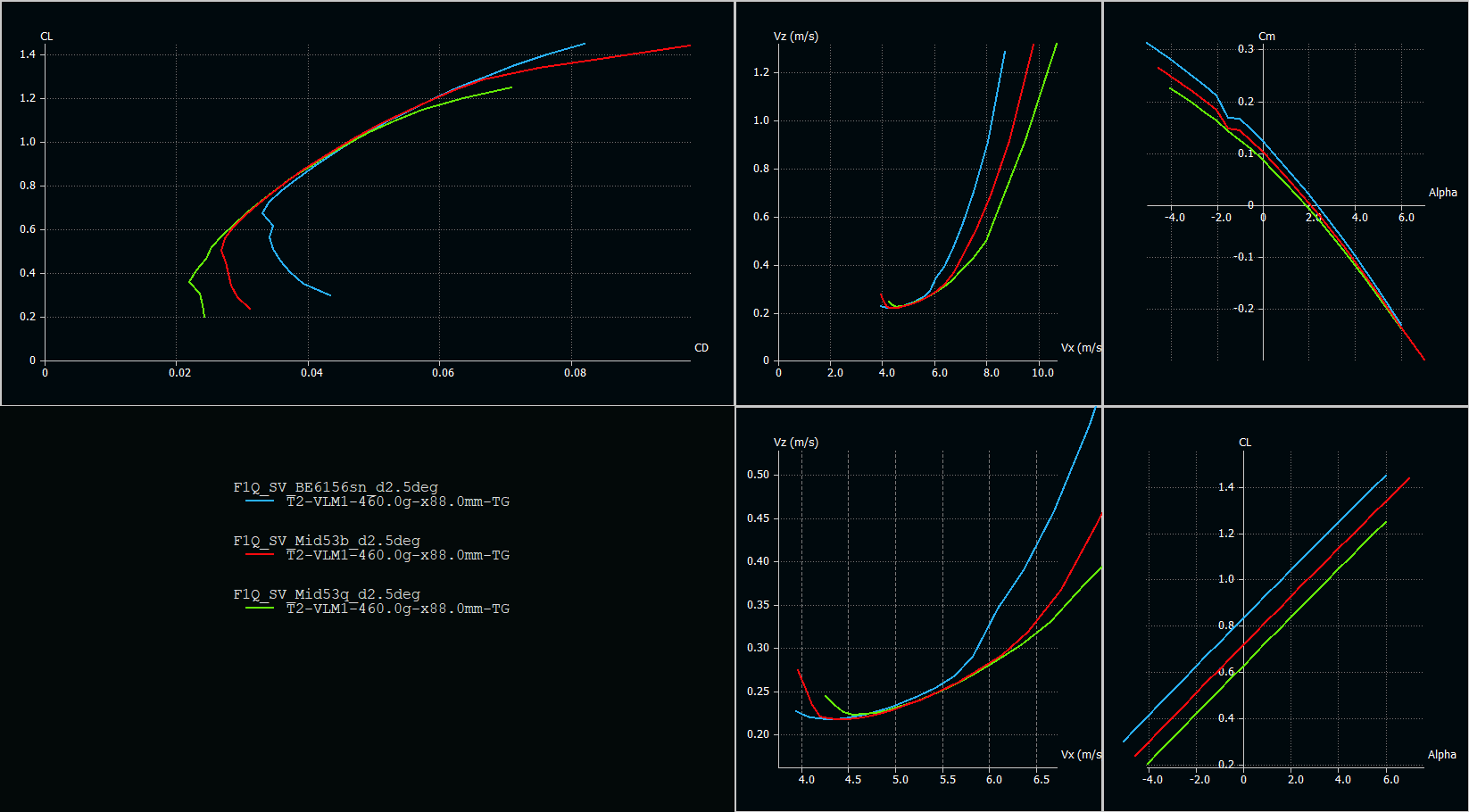Click the CL axis title on CL-CD graph
Viewport: 1469px width, 812px height.
coord(46,37)
